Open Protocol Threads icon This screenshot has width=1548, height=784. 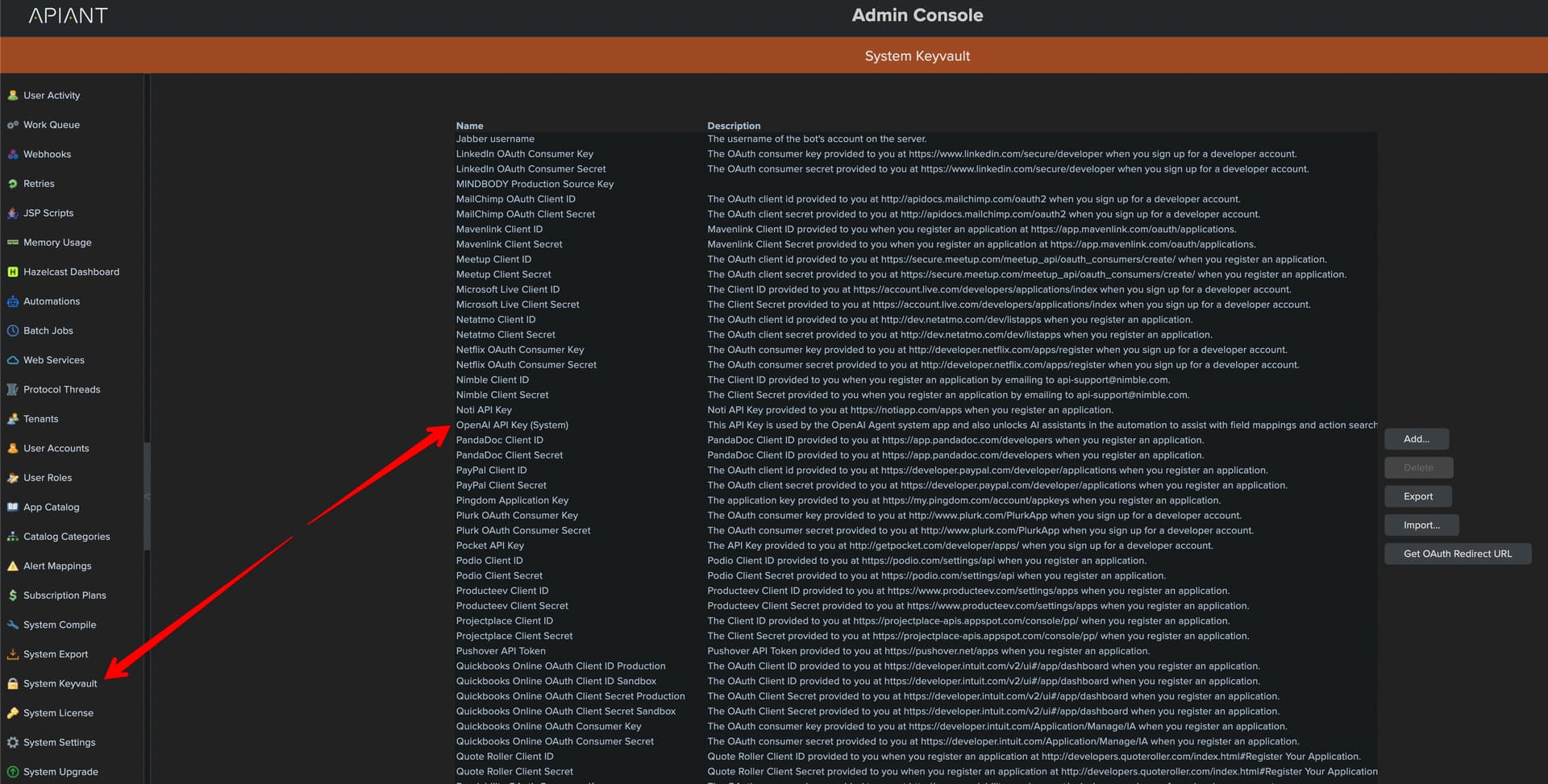click(x=13, y=389)
